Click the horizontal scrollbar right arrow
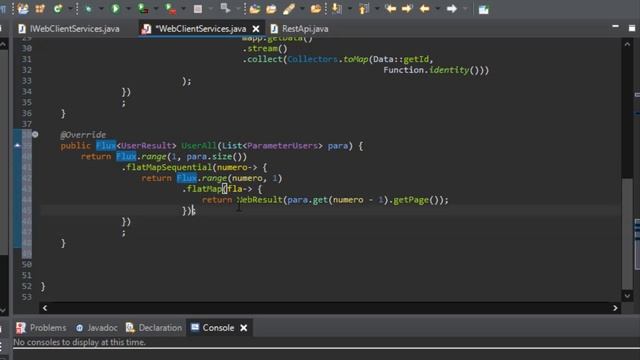This screenshot has height=360, width=640. click(615, 308)
